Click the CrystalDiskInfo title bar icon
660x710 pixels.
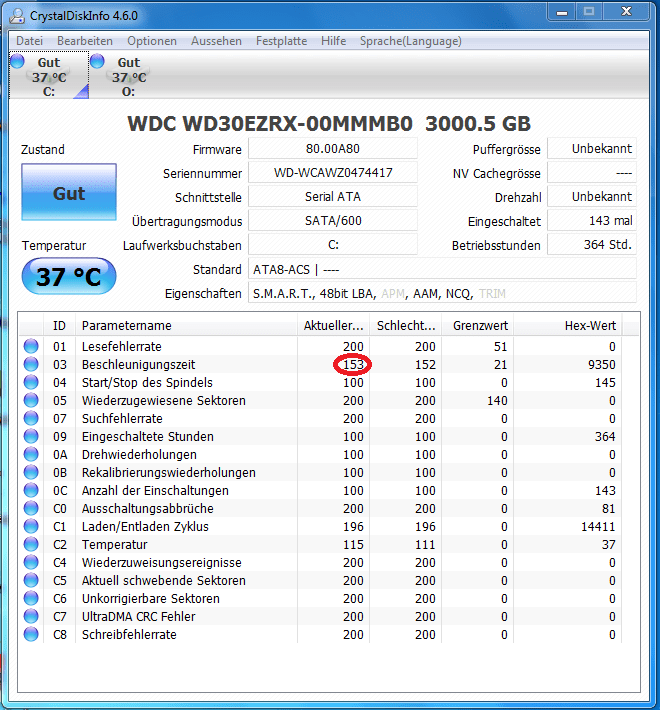coord(17,16)
